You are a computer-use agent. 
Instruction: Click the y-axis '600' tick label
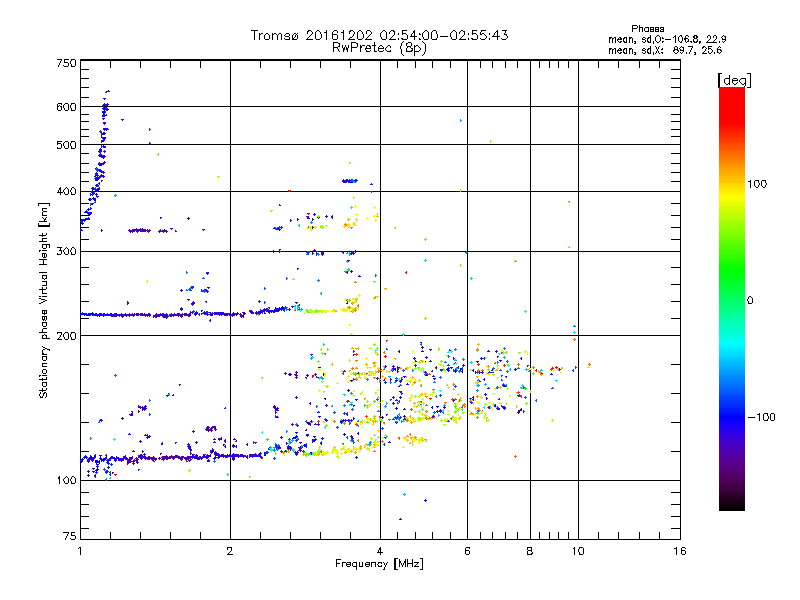[66, 107]
